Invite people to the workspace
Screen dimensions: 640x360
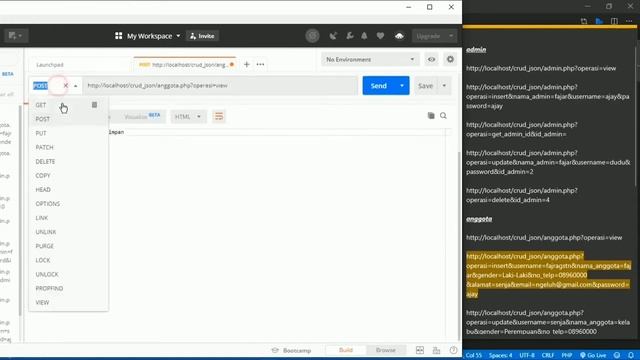tap(202, 36)
